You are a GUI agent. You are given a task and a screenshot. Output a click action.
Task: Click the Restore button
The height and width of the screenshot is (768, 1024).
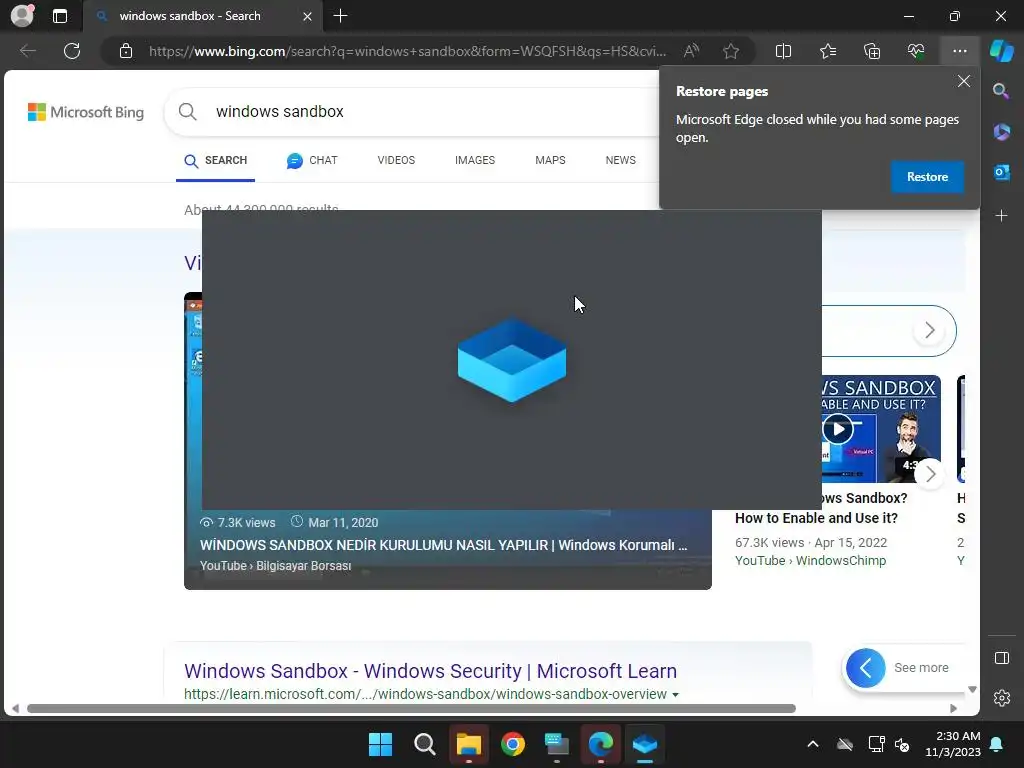pyautogui.click(x=927, y=177)
